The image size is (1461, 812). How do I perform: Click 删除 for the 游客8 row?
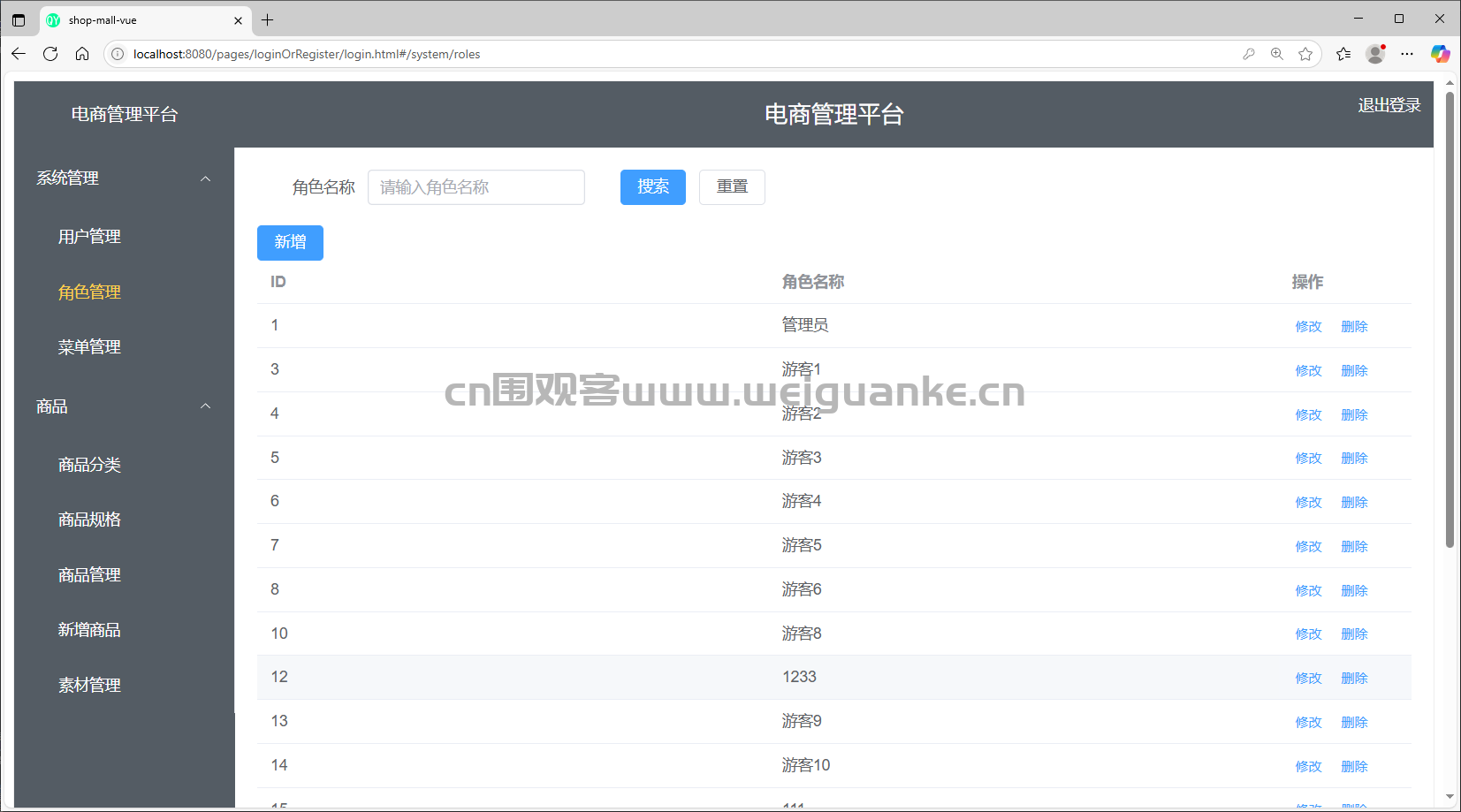click(1354, 634)
